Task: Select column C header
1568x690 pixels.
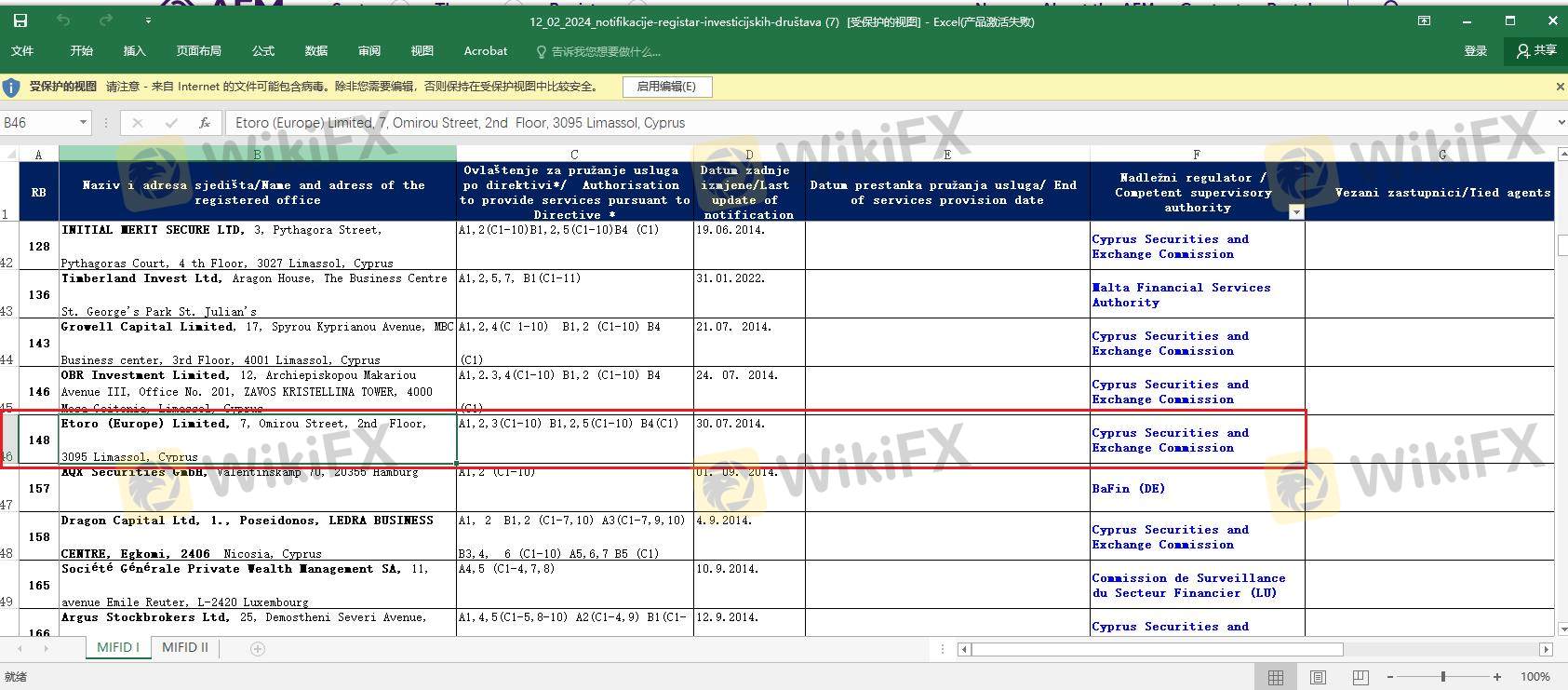Action: coord(575,155)
